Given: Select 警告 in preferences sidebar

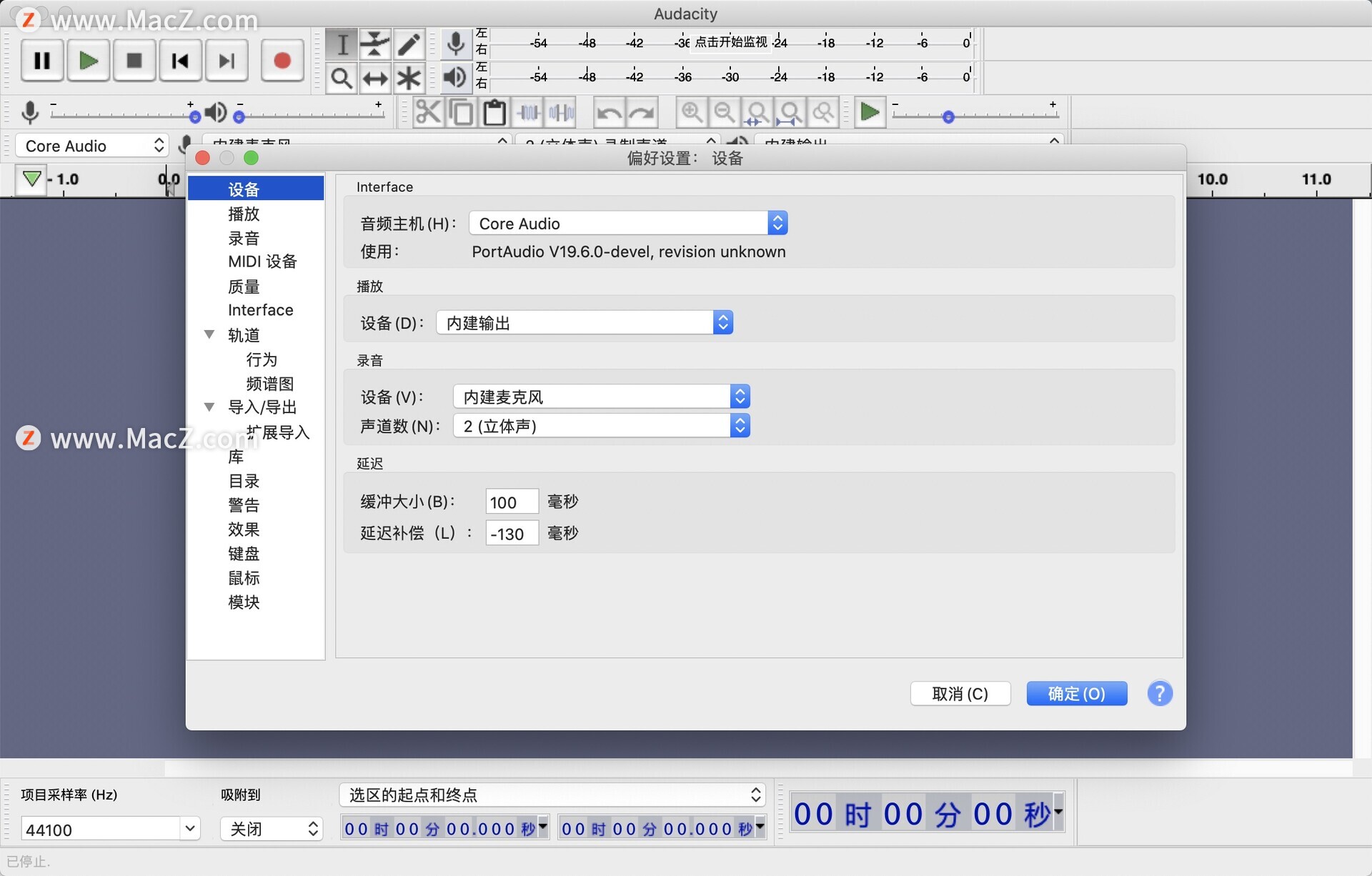Looking at the screenshot, I should pyautogui.click(x=244, y=505).
